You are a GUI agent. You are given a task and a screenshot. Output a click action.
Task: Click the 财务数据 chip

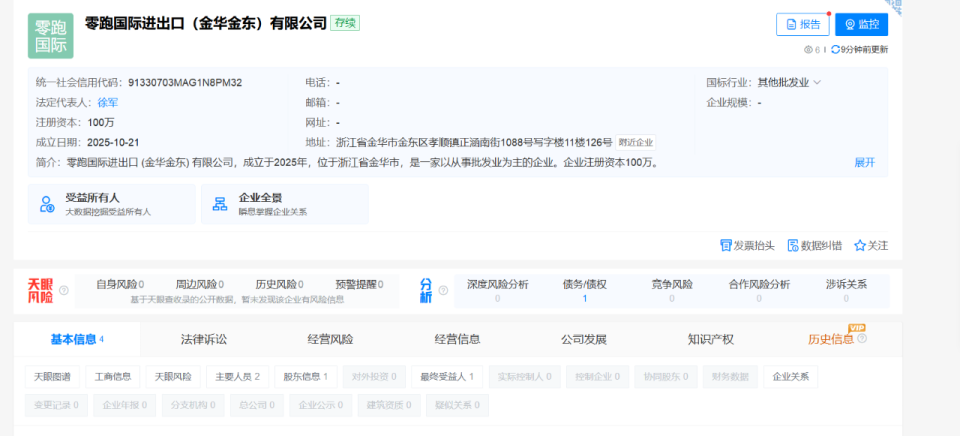730,377
